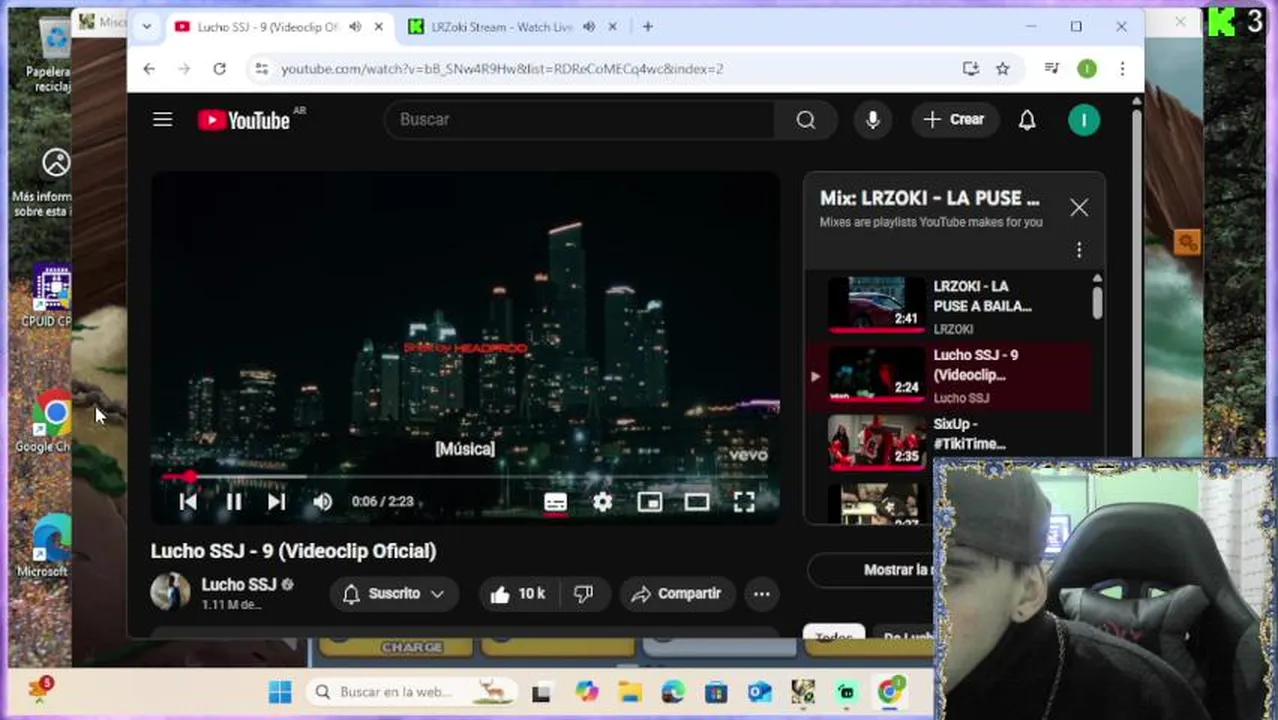Screen dimensions: 1278x720
Task: Open the video title Lucho SSJ - 9
Action: point(293,551)
